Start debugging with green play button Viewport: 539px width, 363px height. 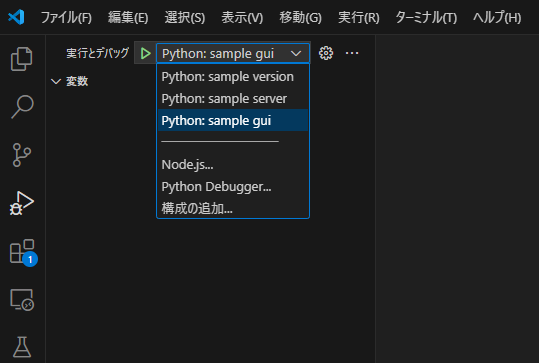[145, 53]
